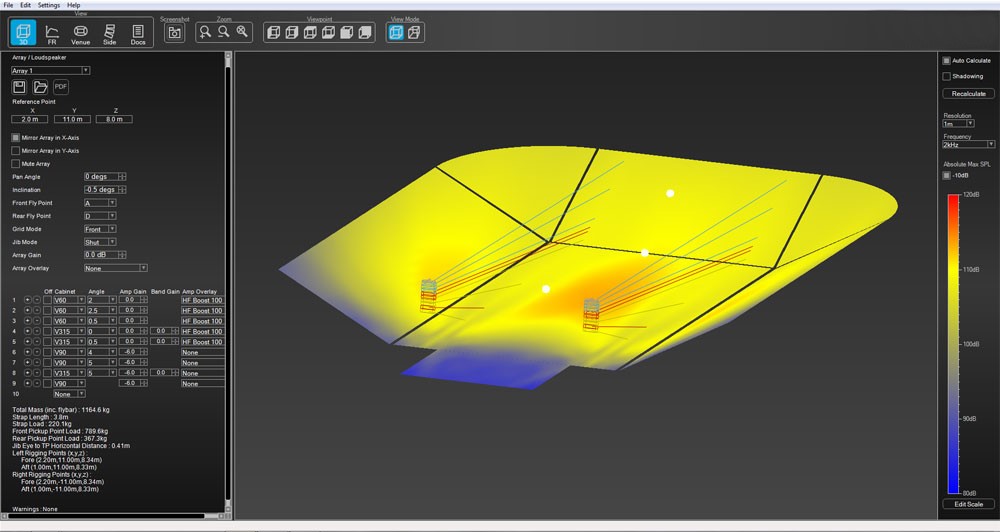Switch to the FR view
The height and width of the screenshot is (532, 1000).
coord(52,34)
